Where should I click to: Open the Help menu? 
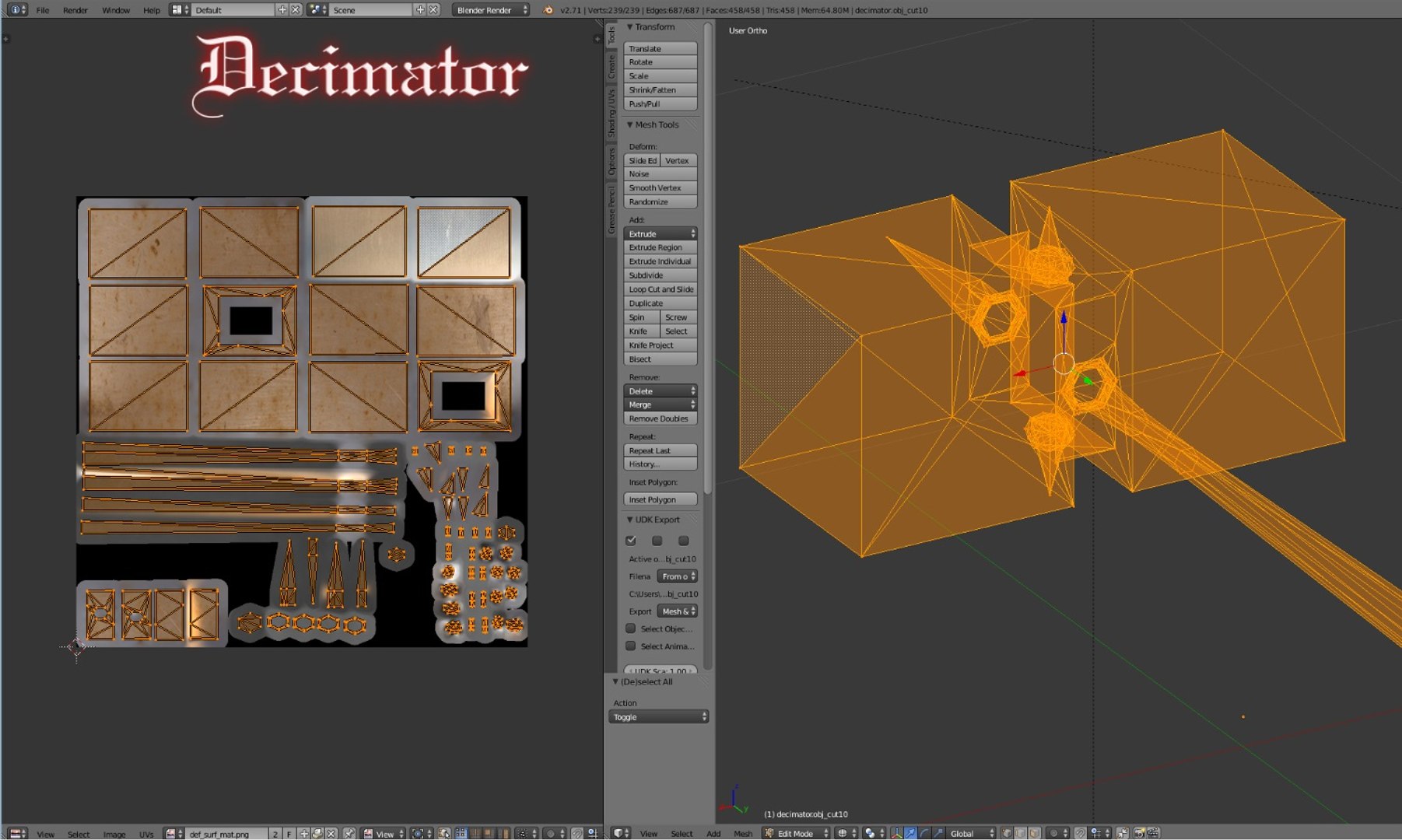[x=152, y=10]
